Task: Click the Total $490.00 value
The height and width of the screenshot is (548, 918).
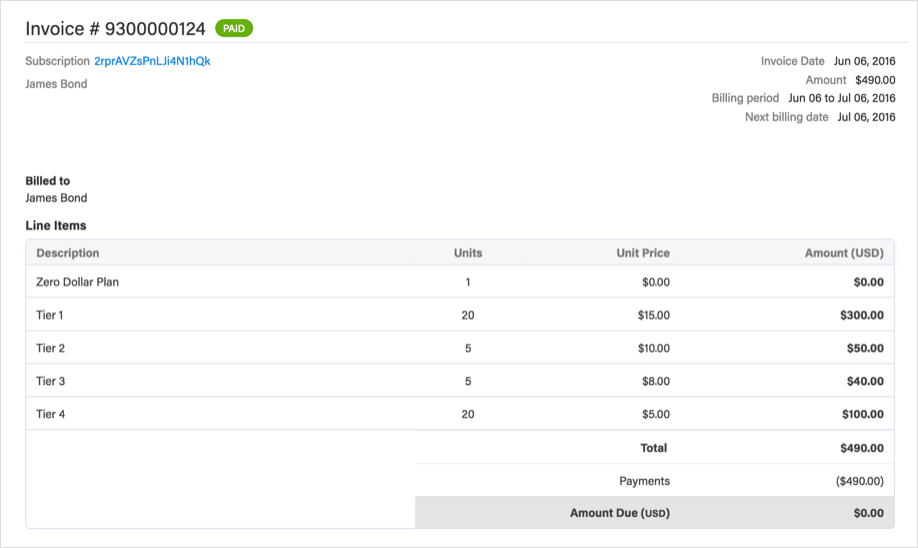Action: 861,448
